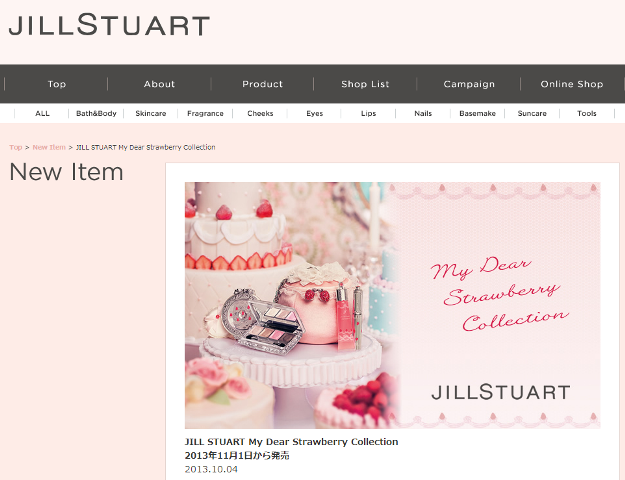Select the Cheeks category
The image size is (625, 480).
click(x=260, y=114)
